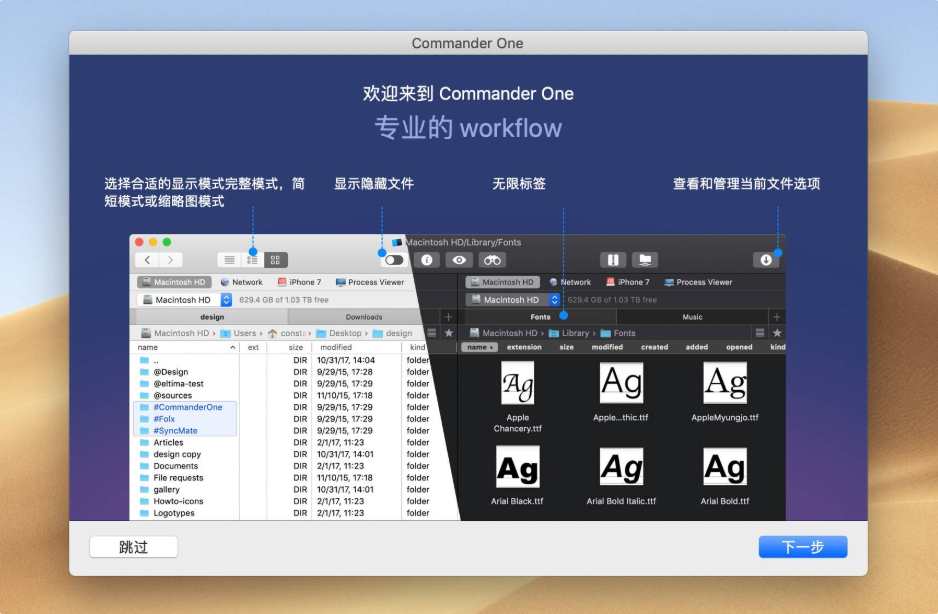Switch to thumbnails grid view icon
The image size is (938, 614).
[276, 260]
